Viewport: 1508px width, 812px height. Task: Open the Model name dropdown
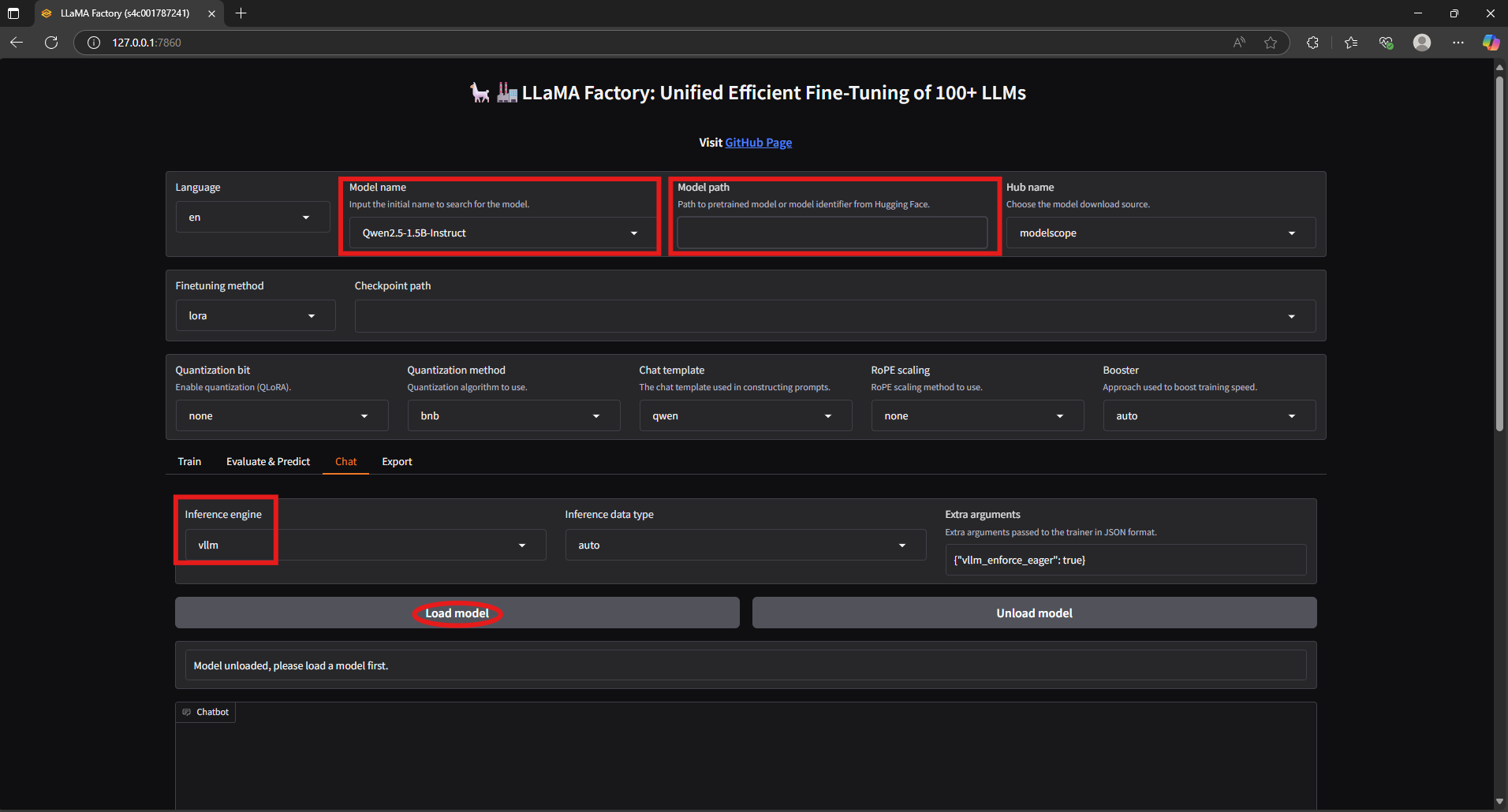coord(502,233)
